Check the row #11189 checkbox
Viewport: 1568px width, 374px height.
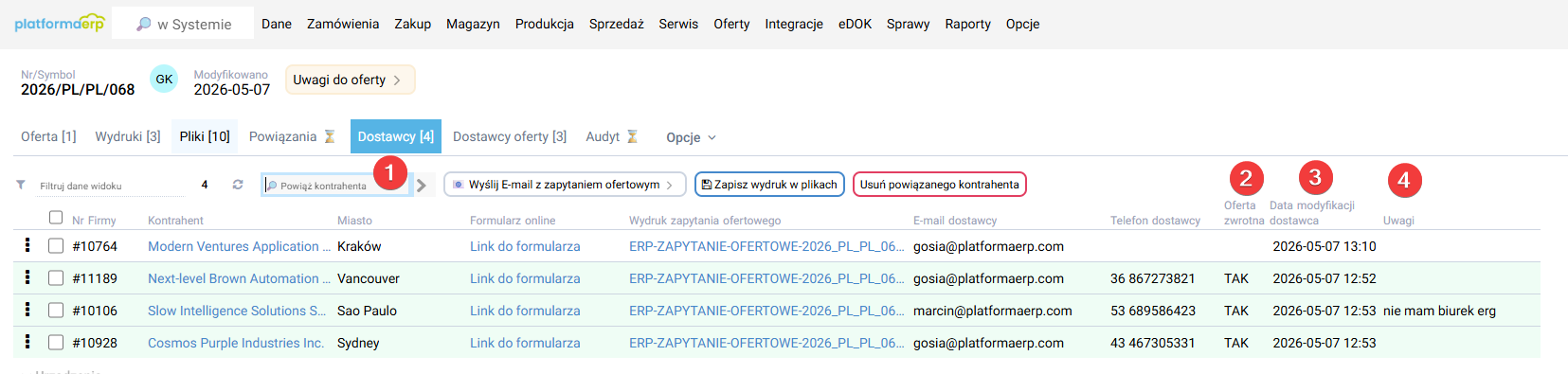click(x=56, y=278)
